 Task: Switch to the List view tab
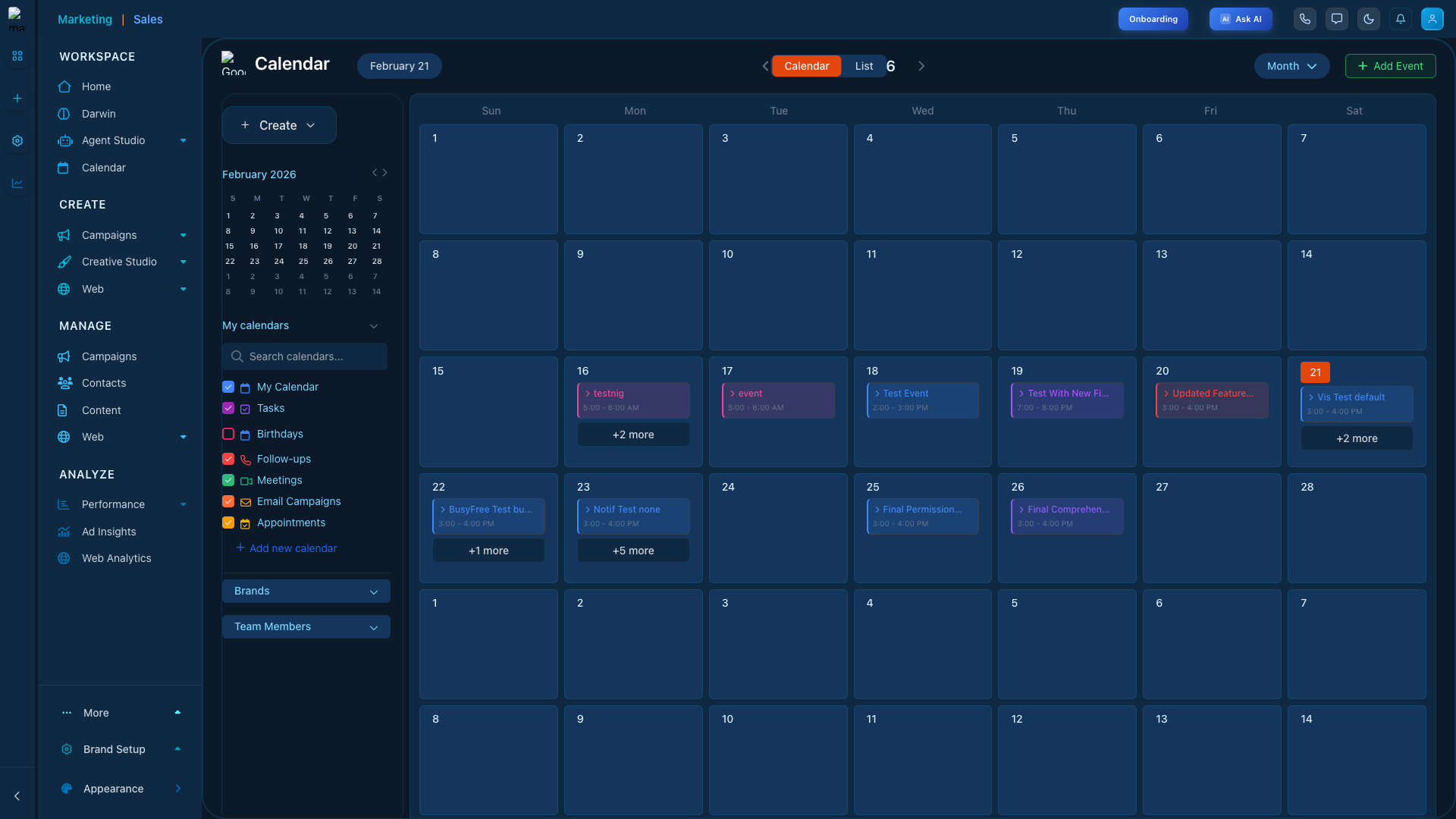[x=864, y=66]
